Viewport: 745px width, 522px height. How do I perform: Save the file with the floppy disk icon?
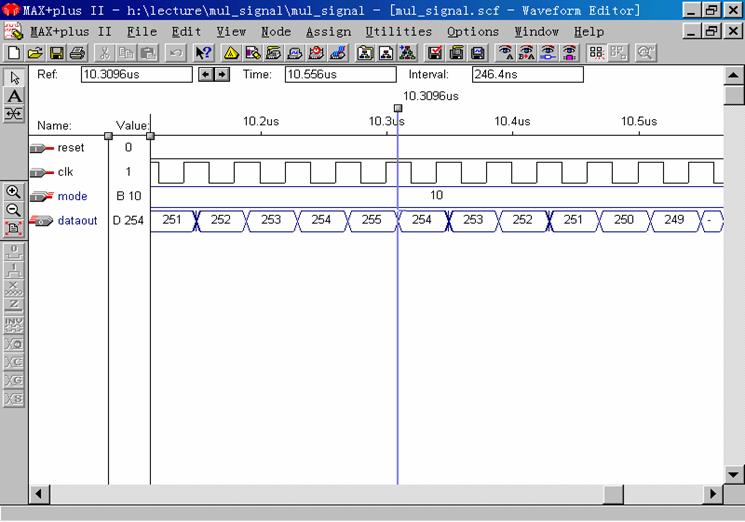pyautogui.click(x=57, y=53)
